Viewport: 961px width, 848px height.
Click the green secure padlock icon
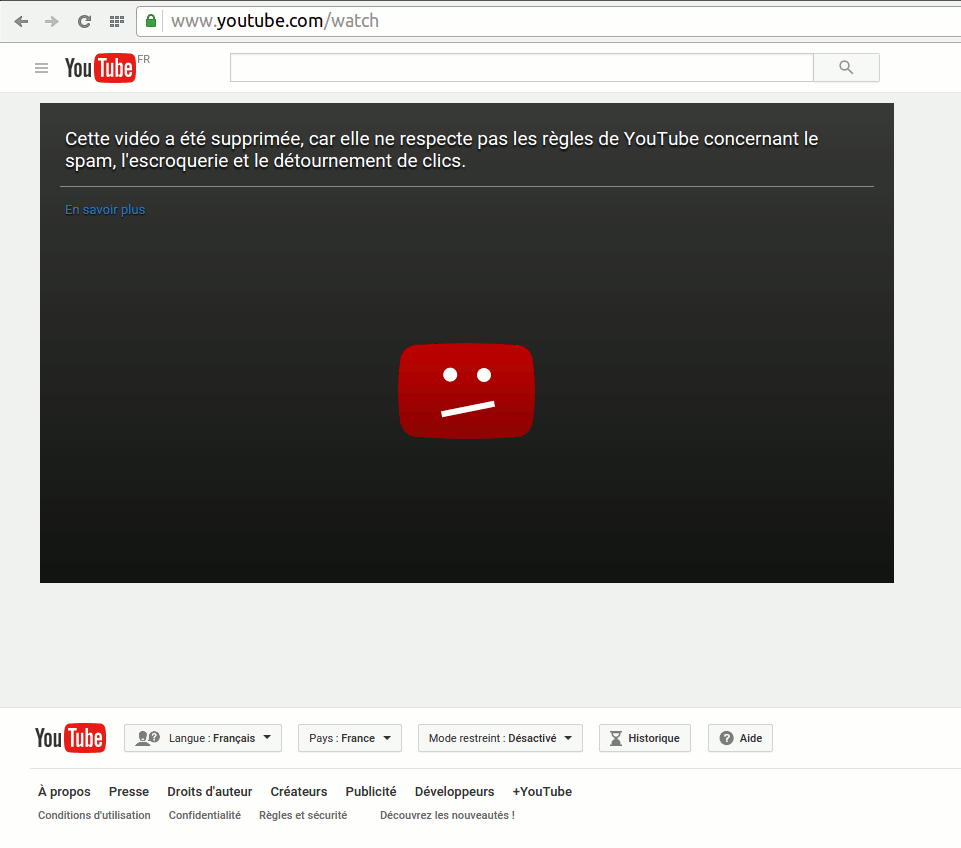pyautogui.click(x=151, y=21)
